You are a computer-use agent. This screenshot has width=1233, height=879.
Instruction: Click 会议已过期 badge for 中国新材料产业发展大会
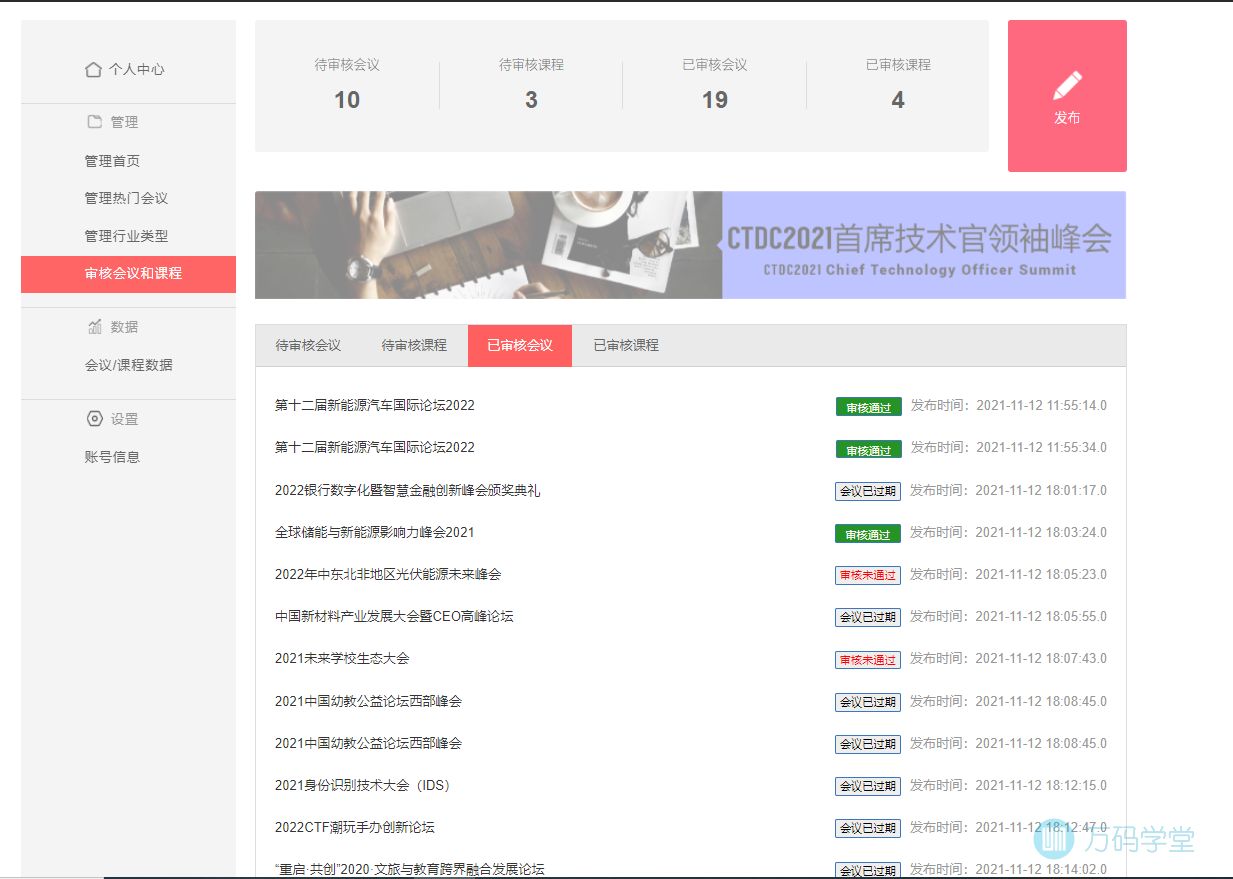tap(867, 618)
